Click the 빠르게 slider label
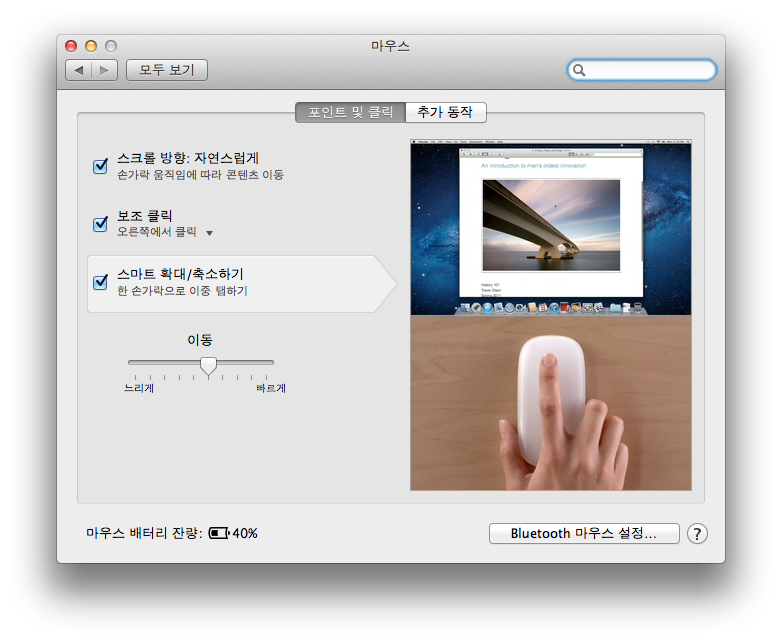This screenshot has height=642, width=782. pos(271,388)
